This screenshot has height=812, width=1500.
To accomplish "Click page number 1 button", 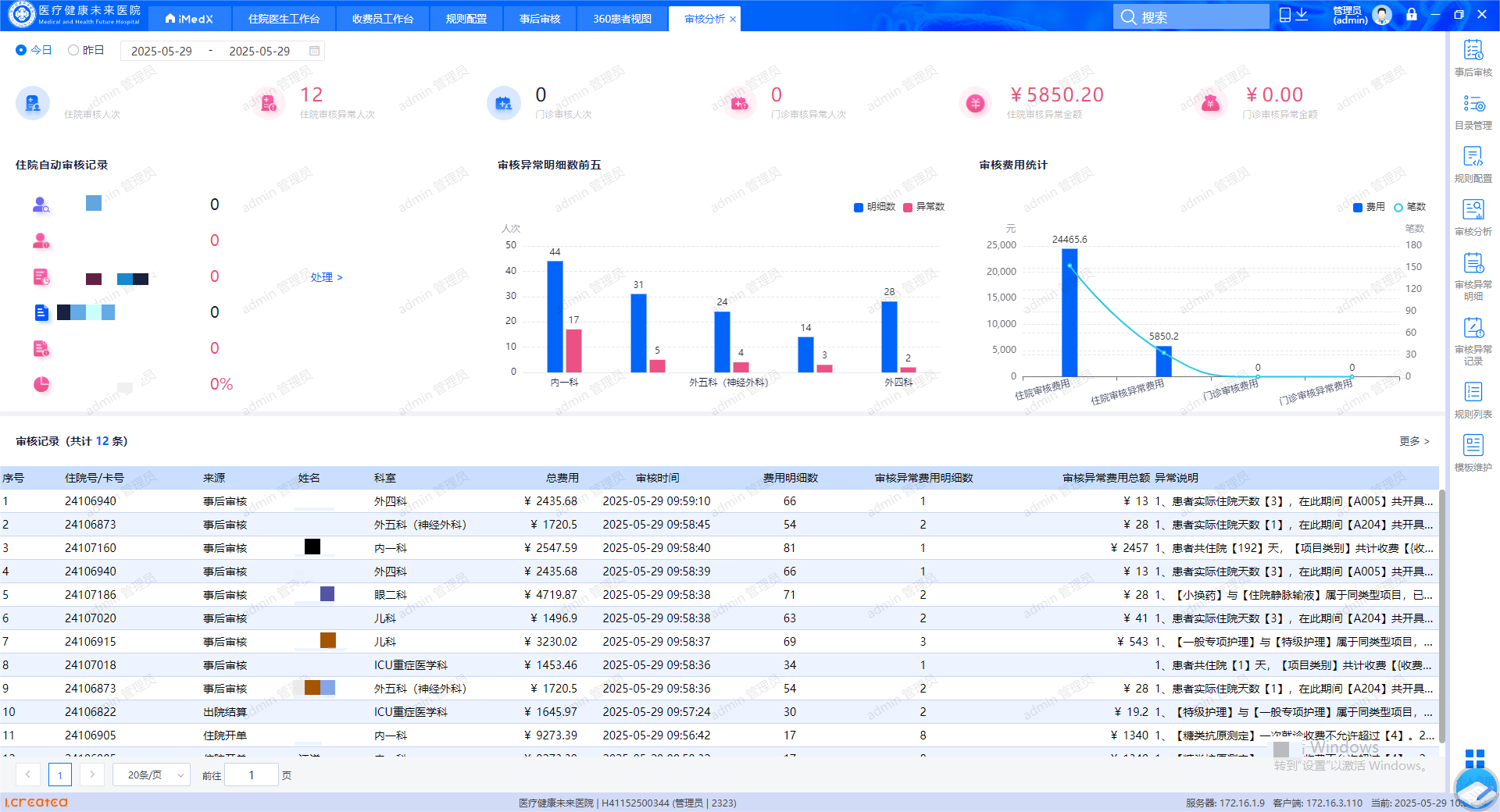I will [60, 775].
